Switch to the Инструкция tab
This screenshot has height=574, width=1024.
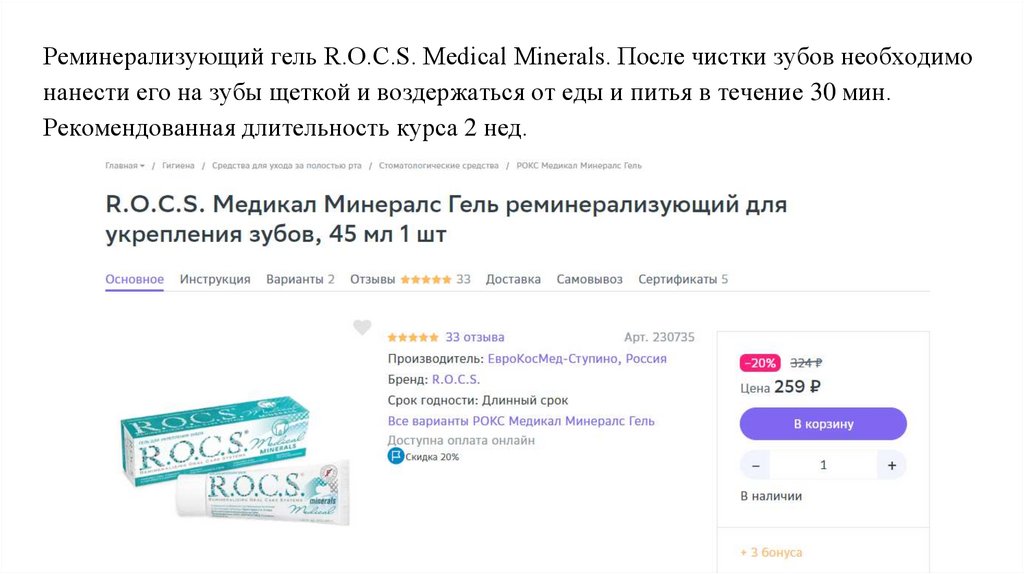pos(215,279)
